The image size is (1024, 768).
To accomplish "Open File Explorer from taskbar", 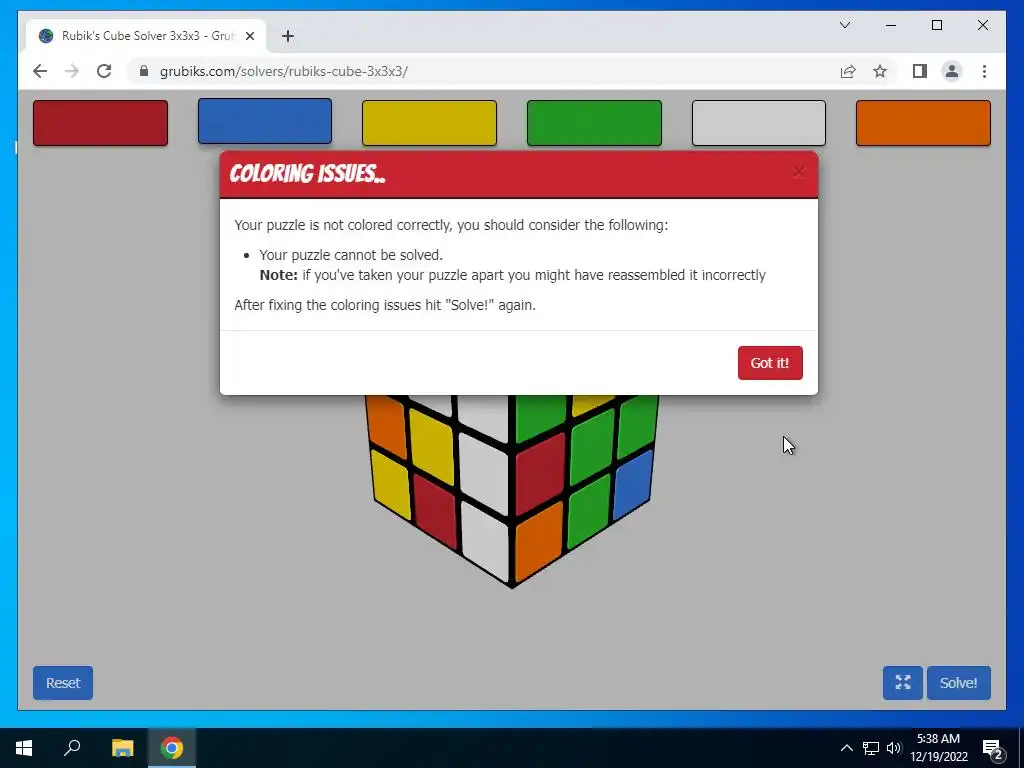I will [122, 748].
